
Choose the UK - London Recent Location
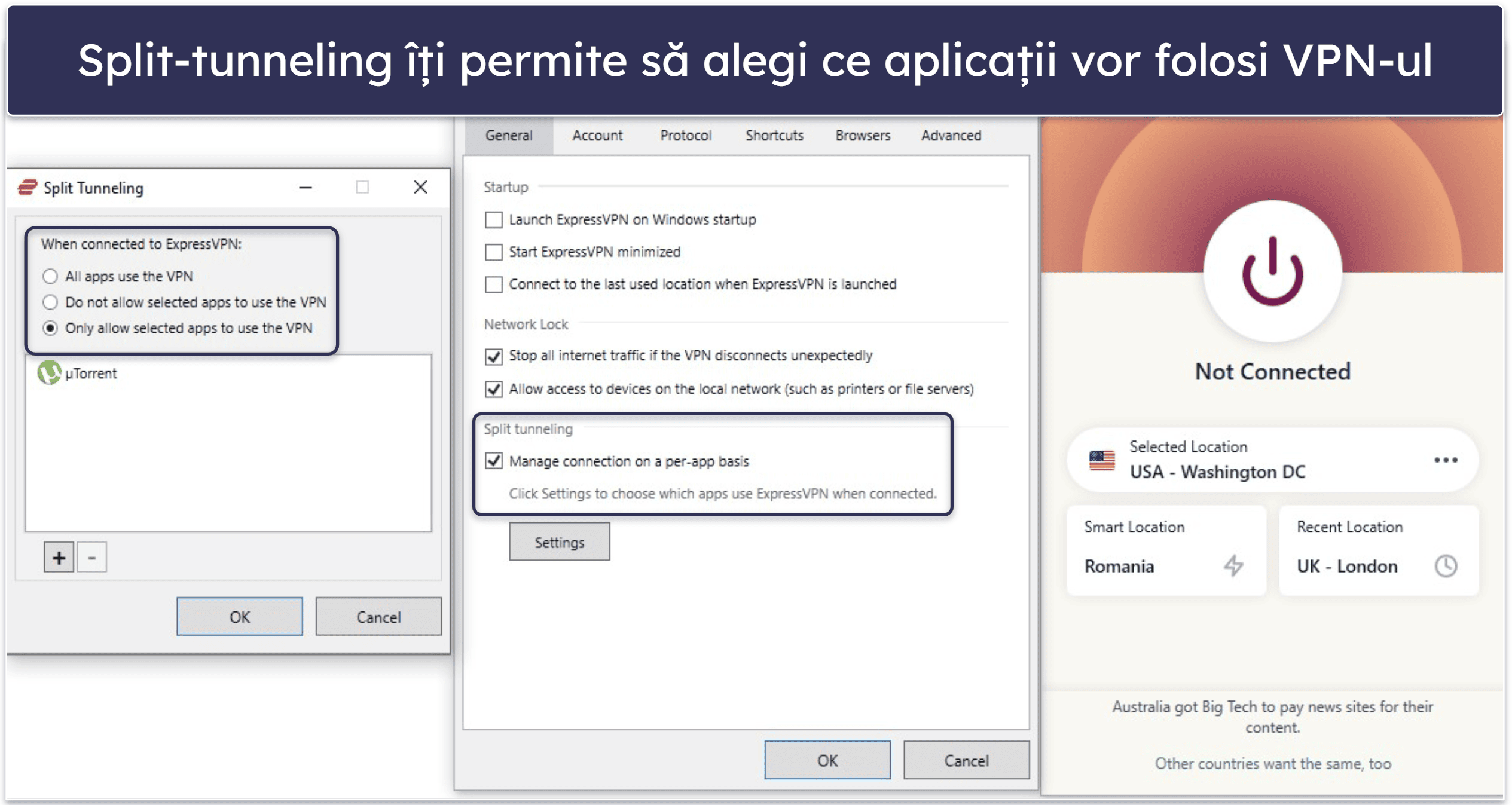click(1378, 550)
